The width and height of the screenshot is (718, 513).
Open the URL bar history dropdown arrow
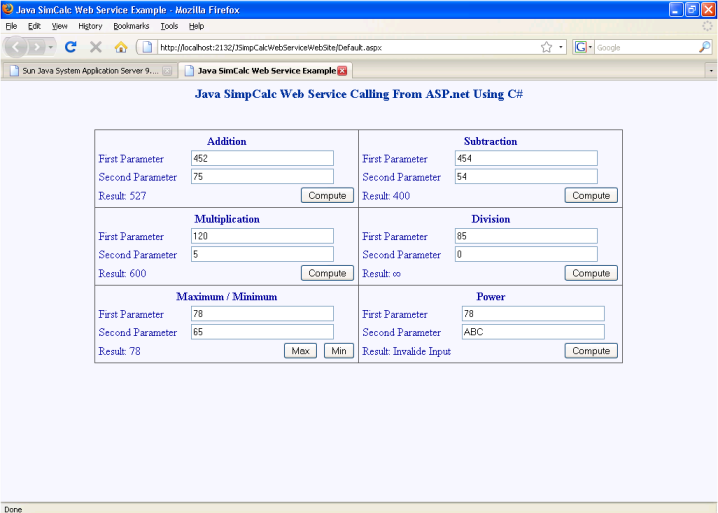561,47
